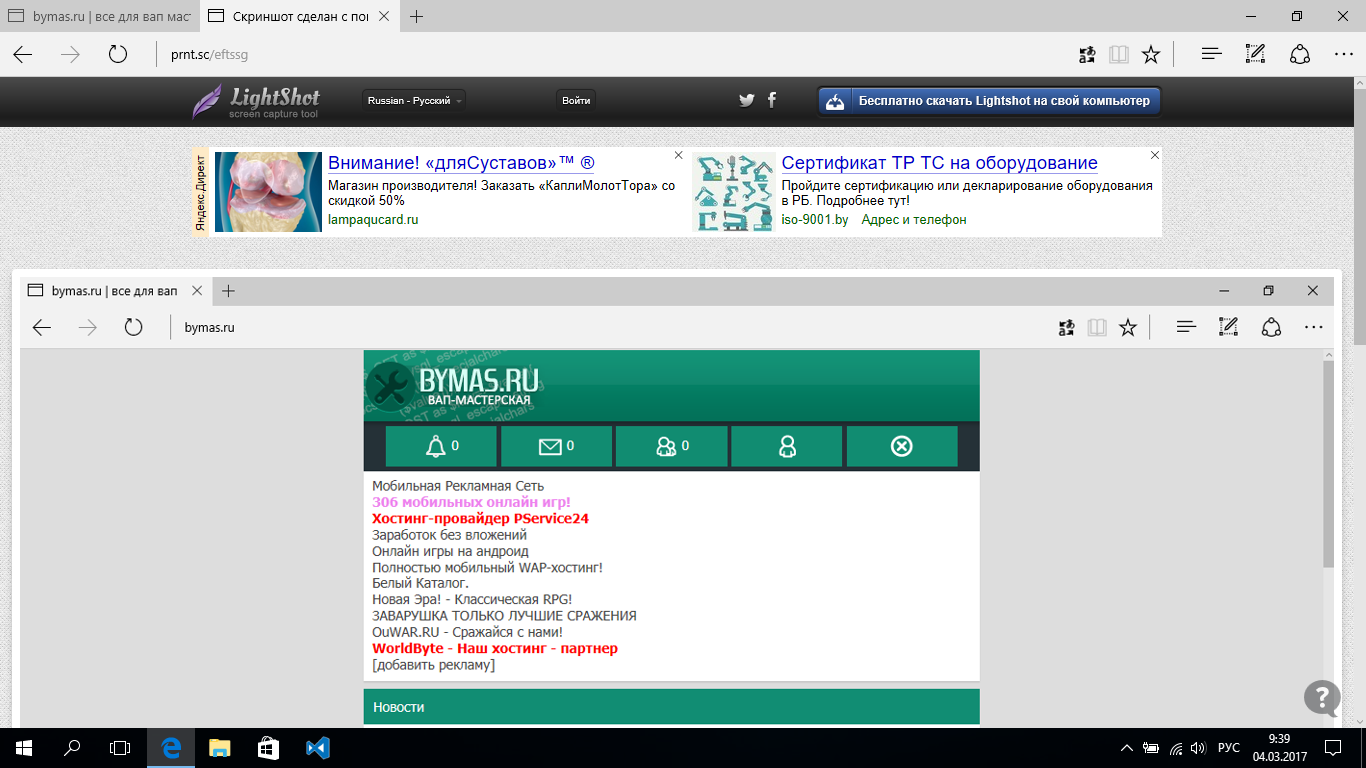
Task: Show hidden system tray icons chevron
Action: pos(1127,748)
